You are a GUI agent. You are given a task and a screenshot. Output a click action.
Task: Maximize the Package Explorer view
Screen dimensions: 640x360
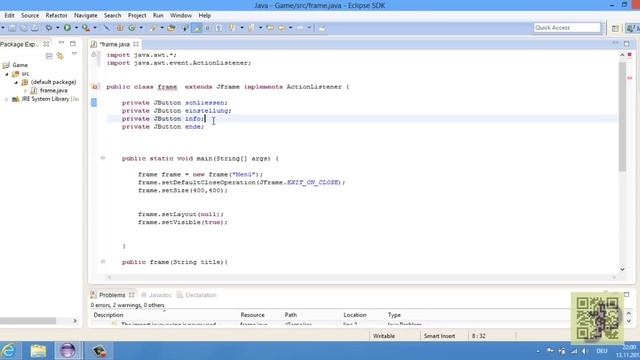[73, 44]
